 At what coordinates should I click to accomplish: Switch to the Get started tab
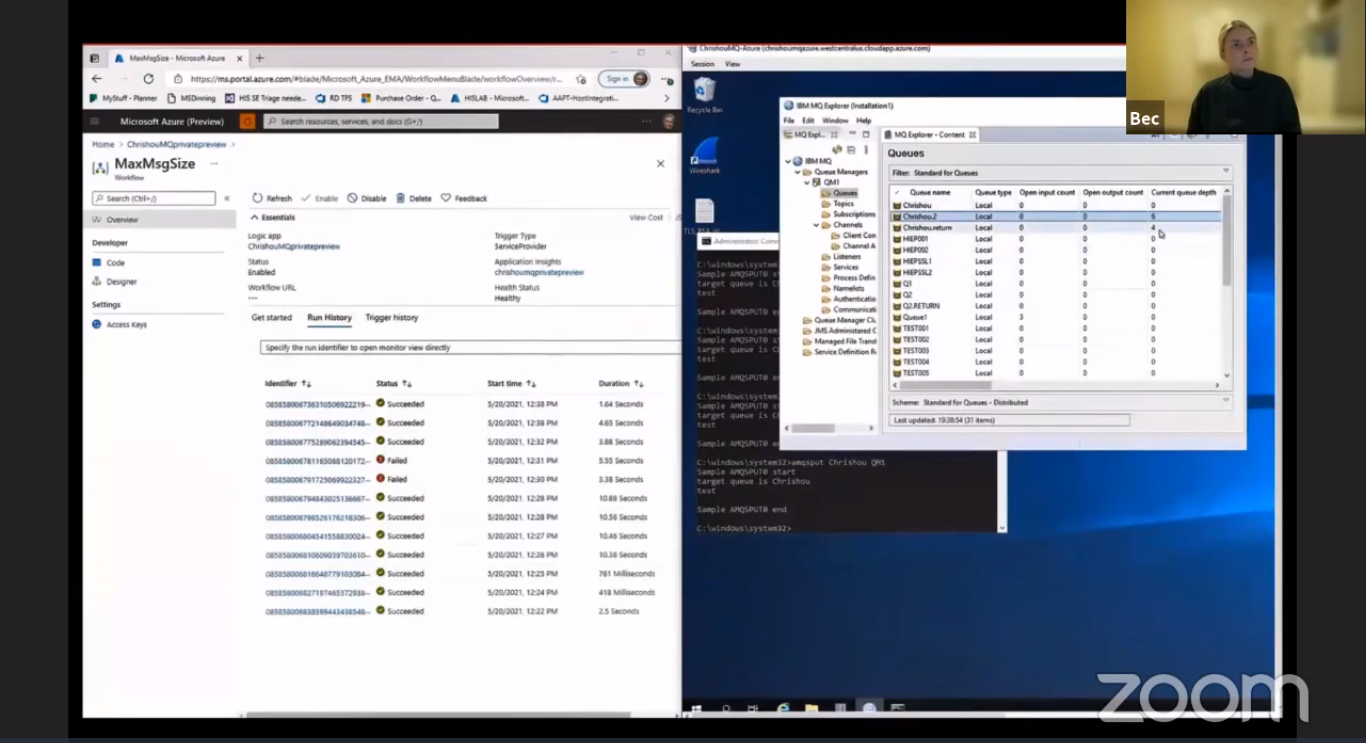[271, 317]
